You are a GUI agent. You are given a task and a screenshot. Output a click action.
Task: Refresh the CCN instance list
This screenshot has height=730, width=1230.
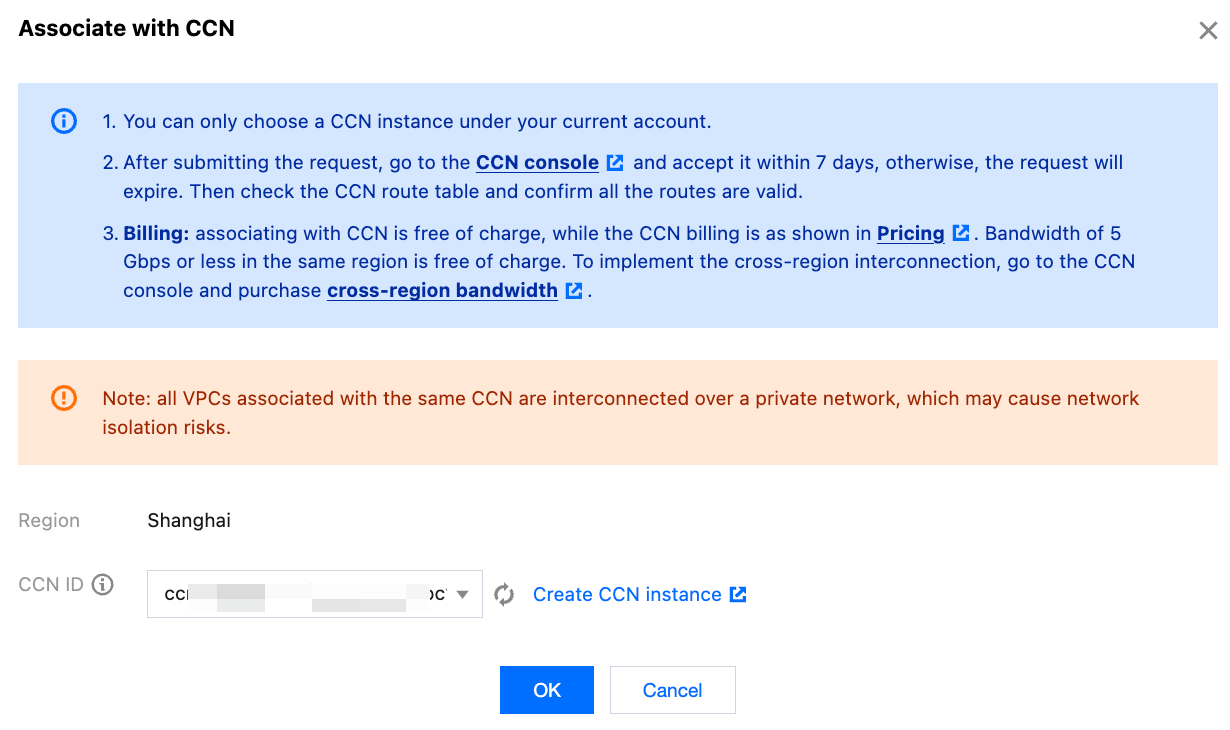click(x=504, y=594)
